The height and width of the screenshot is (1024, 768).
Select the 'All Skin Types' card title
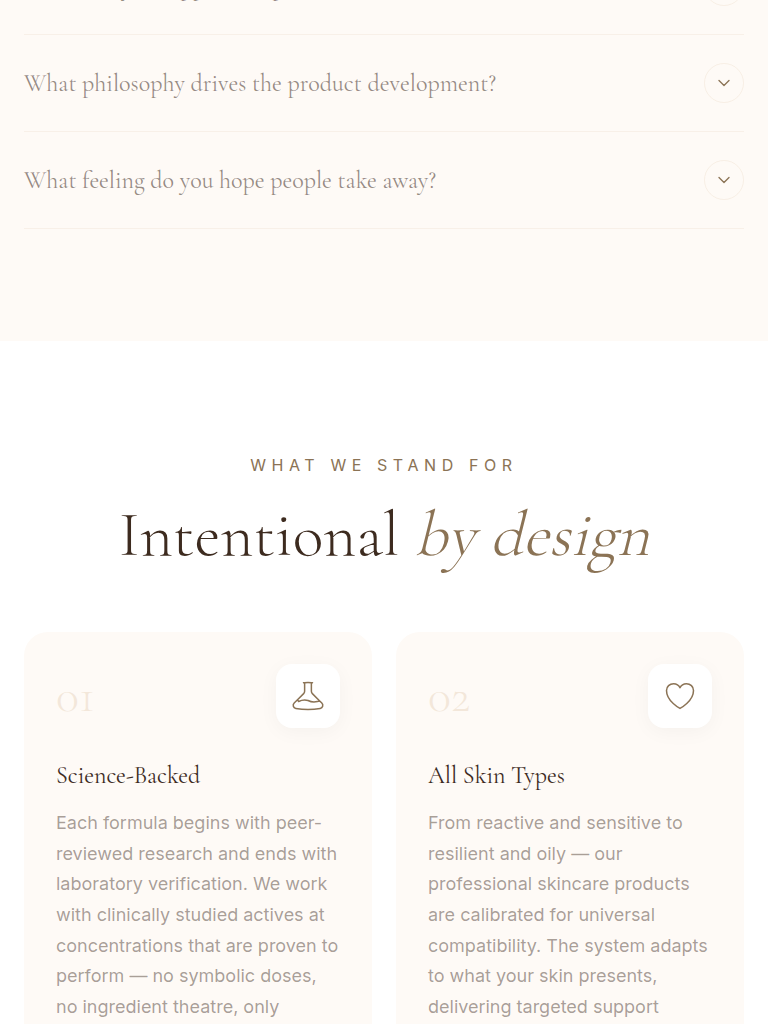(496, 775)
